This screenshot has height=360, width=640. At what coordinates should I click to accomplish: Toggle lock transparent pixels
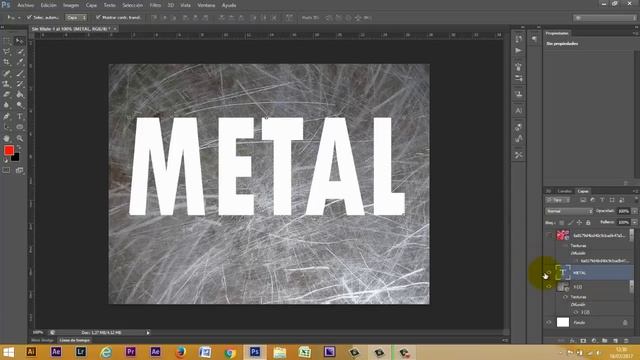click(562, 222)
